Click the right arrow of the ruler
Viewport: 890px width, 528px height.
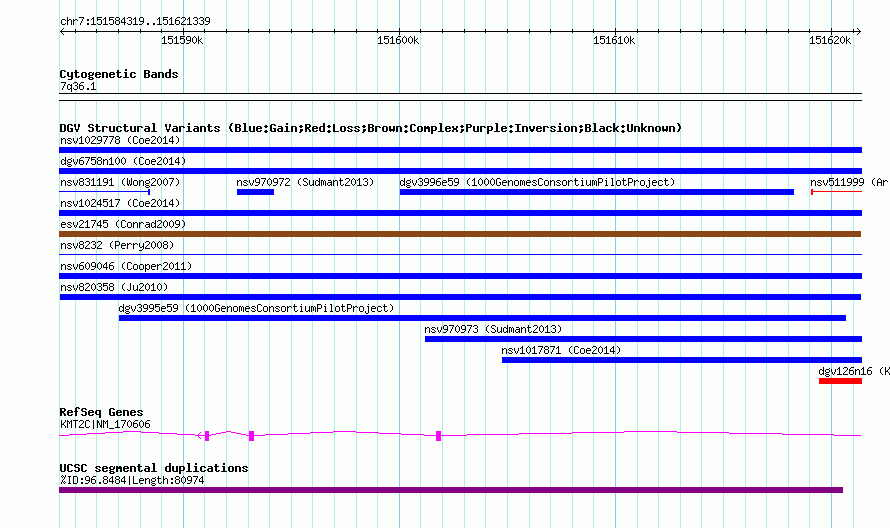click(x=858, y=32)
